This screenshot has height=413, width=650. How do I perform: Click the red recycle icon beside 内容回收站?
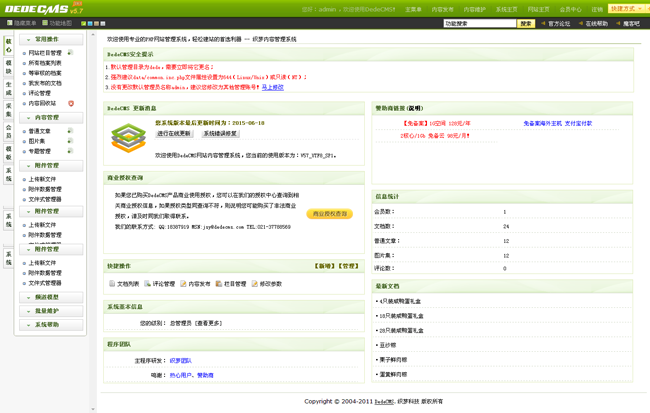click(71, 103)
